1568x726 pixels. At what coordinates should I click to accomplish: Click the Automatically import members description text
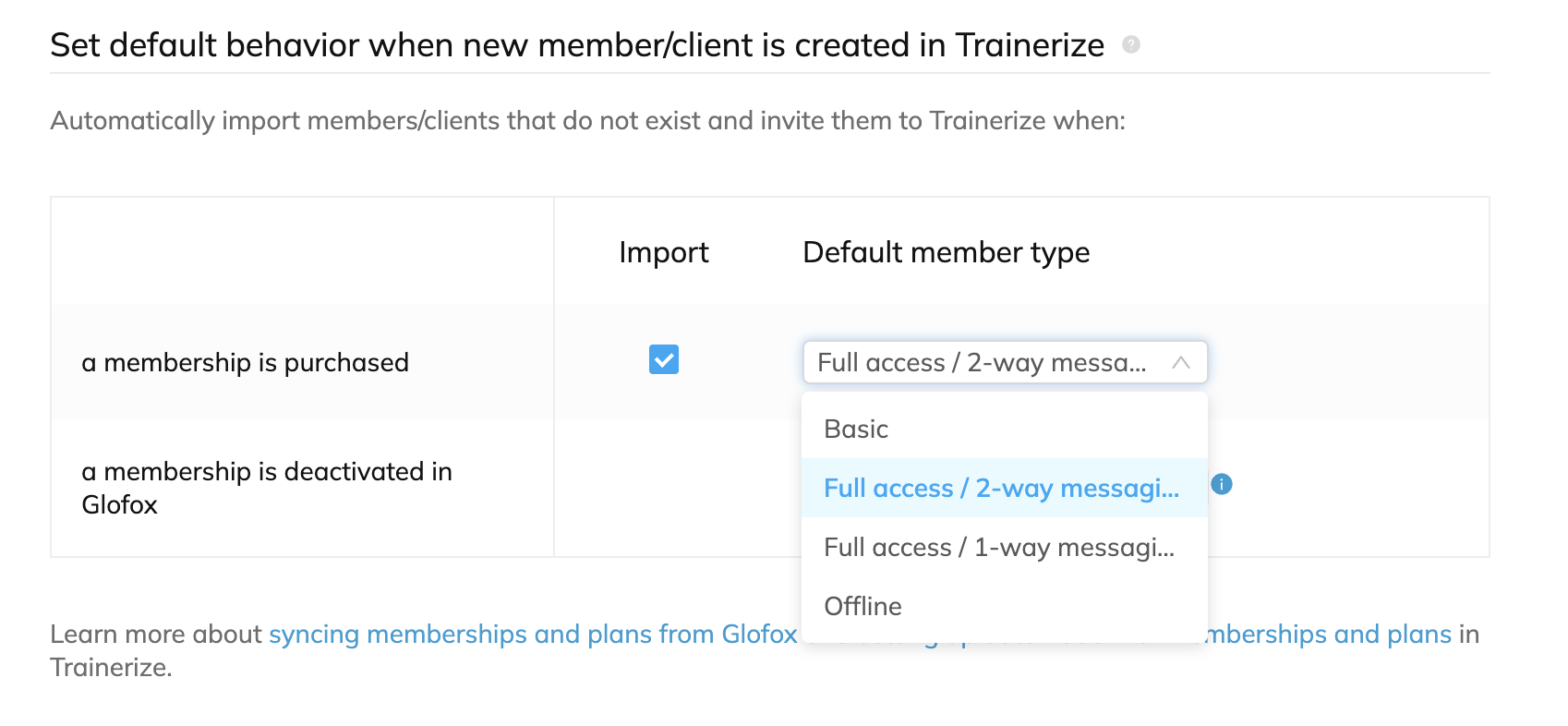click(588, 121)
